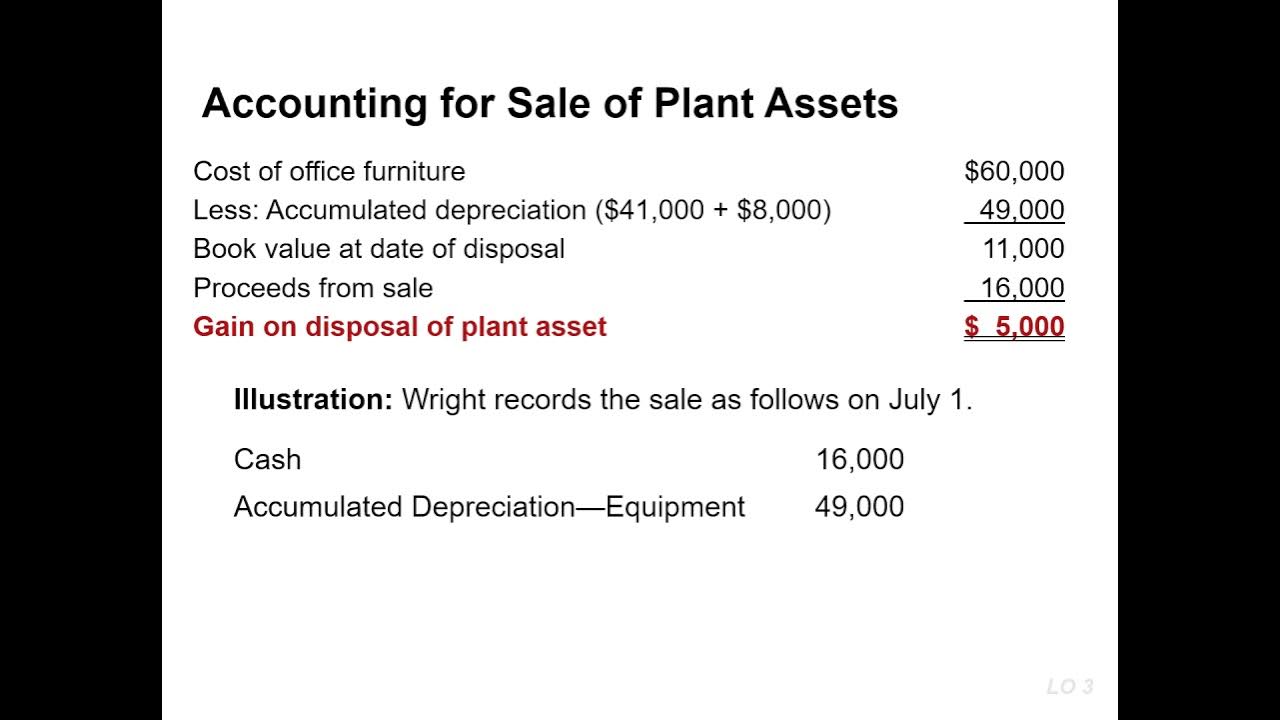Click the faint LO 3 label
The image size is (1280, 720).
click(1070, 686)
